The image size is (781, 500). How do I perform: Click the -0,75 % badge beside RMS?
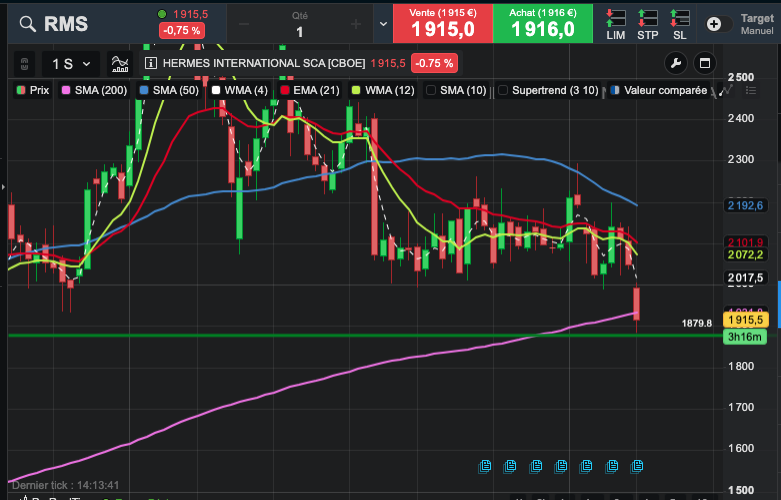182,30
